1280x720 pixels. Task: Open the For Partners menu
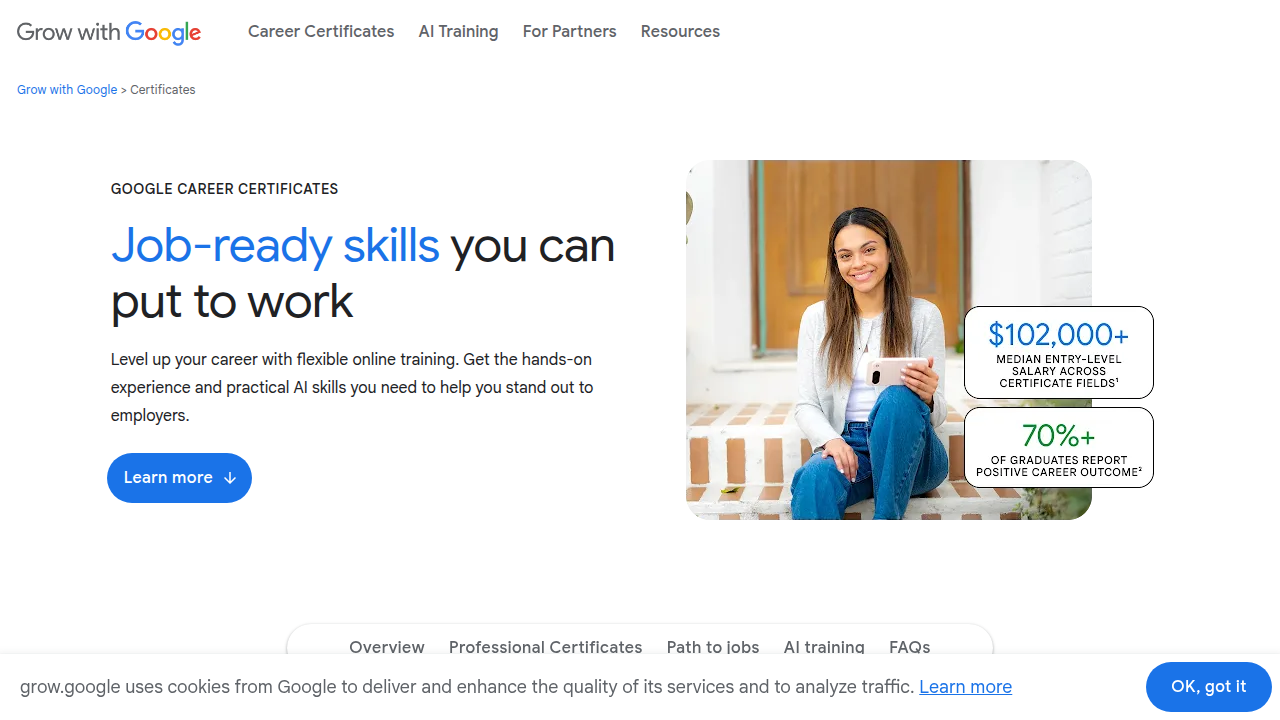(569, 32)
